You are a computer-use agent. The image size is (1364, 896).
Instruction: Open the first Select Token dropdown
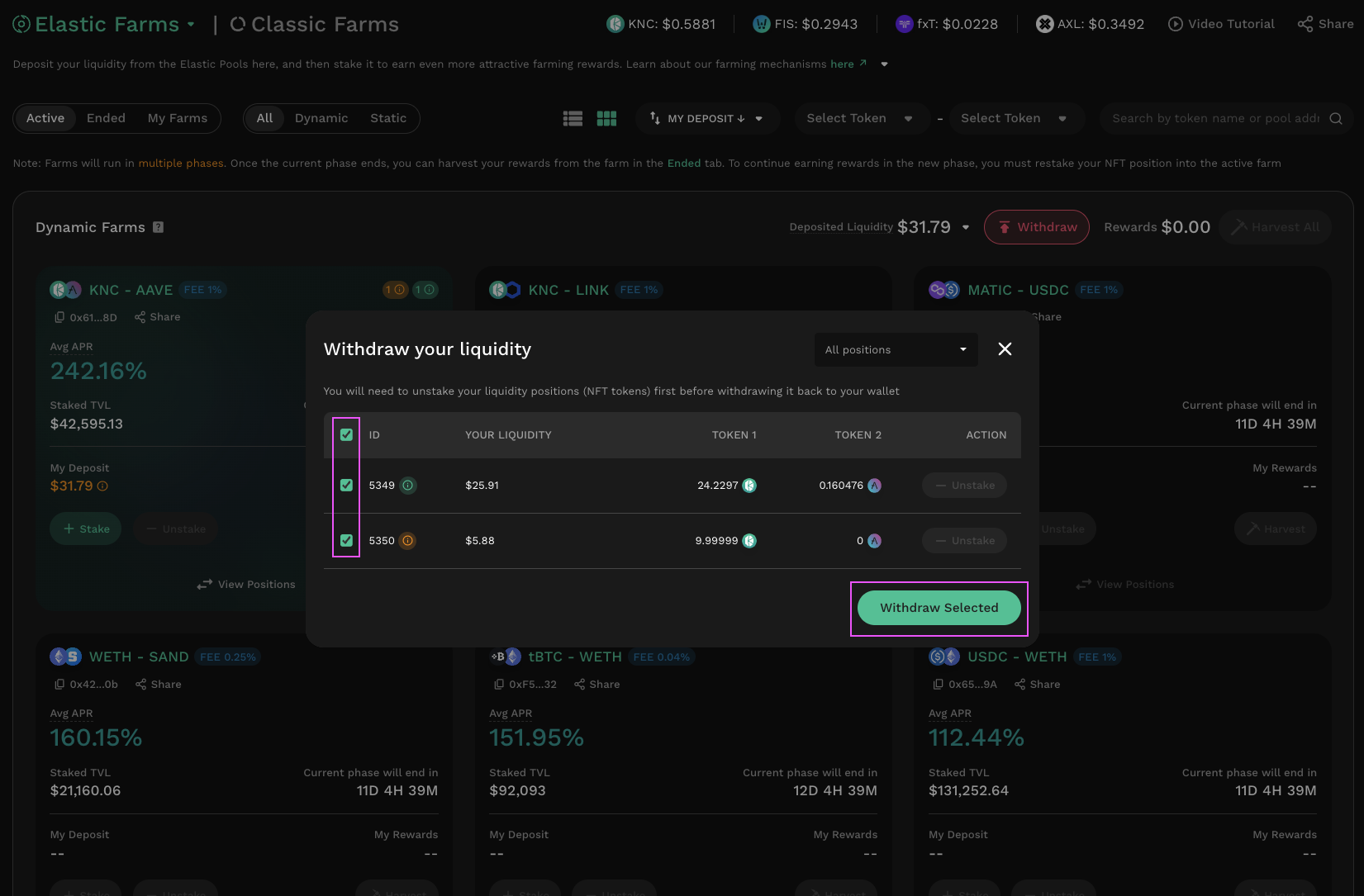[861, 119]
